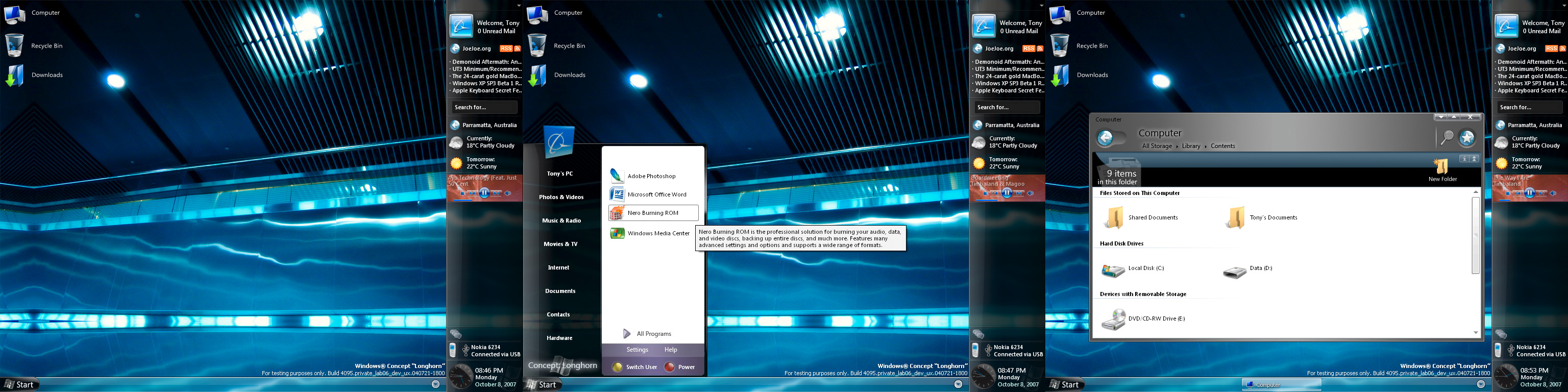The height and width of the screenshot is (392, 1568).
Task: Open mail icon beside Welcome, Tony in 08:46 PM sidebar
Action: 461,26
